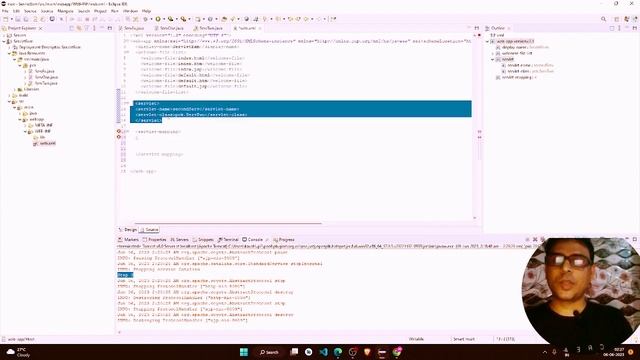
Task: Switch to the ServFu.java editor tab
Action: [131, 28]
